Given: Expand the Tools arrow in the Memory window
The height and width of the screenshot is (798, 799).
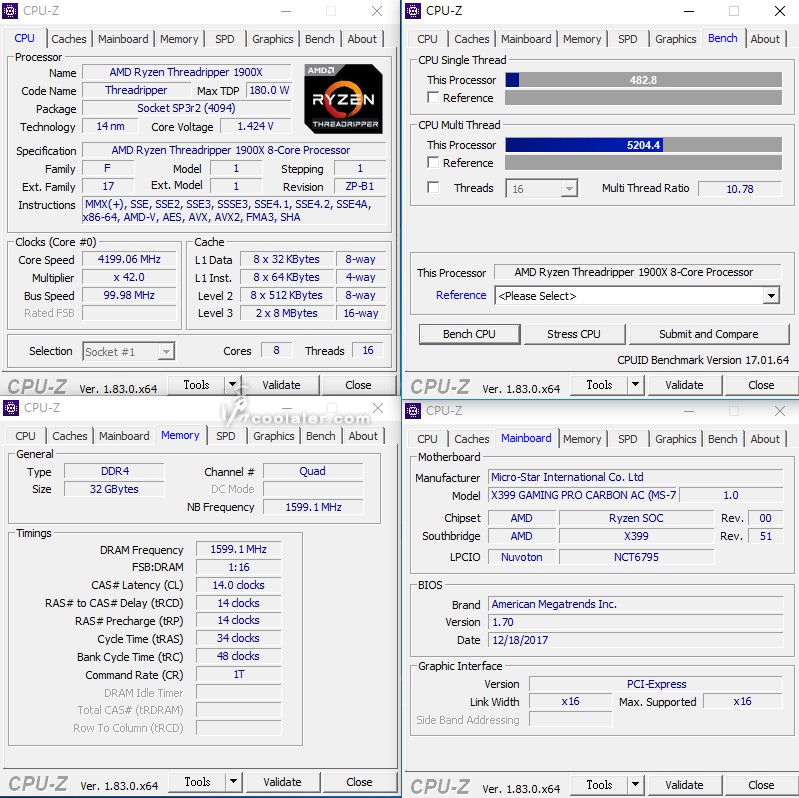Looking at the screenshot, I should [x=233, y=781].
